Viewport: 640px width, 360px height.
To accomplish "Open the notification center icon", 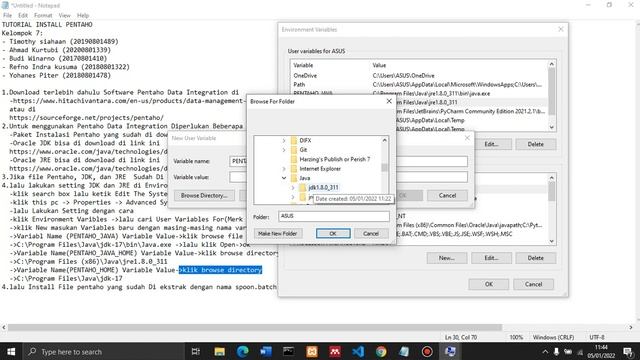I will click(x=628, y=351).
